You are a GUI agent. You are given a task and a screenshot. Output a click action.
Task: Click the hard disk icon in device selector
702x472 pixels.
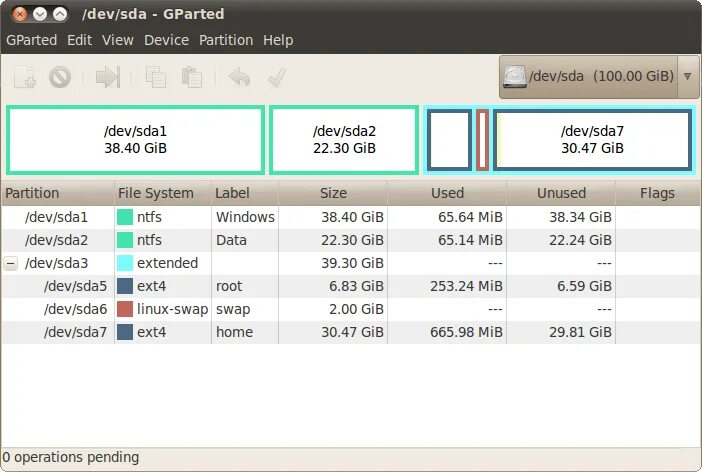pyautogui.click(x=514, y=77)
